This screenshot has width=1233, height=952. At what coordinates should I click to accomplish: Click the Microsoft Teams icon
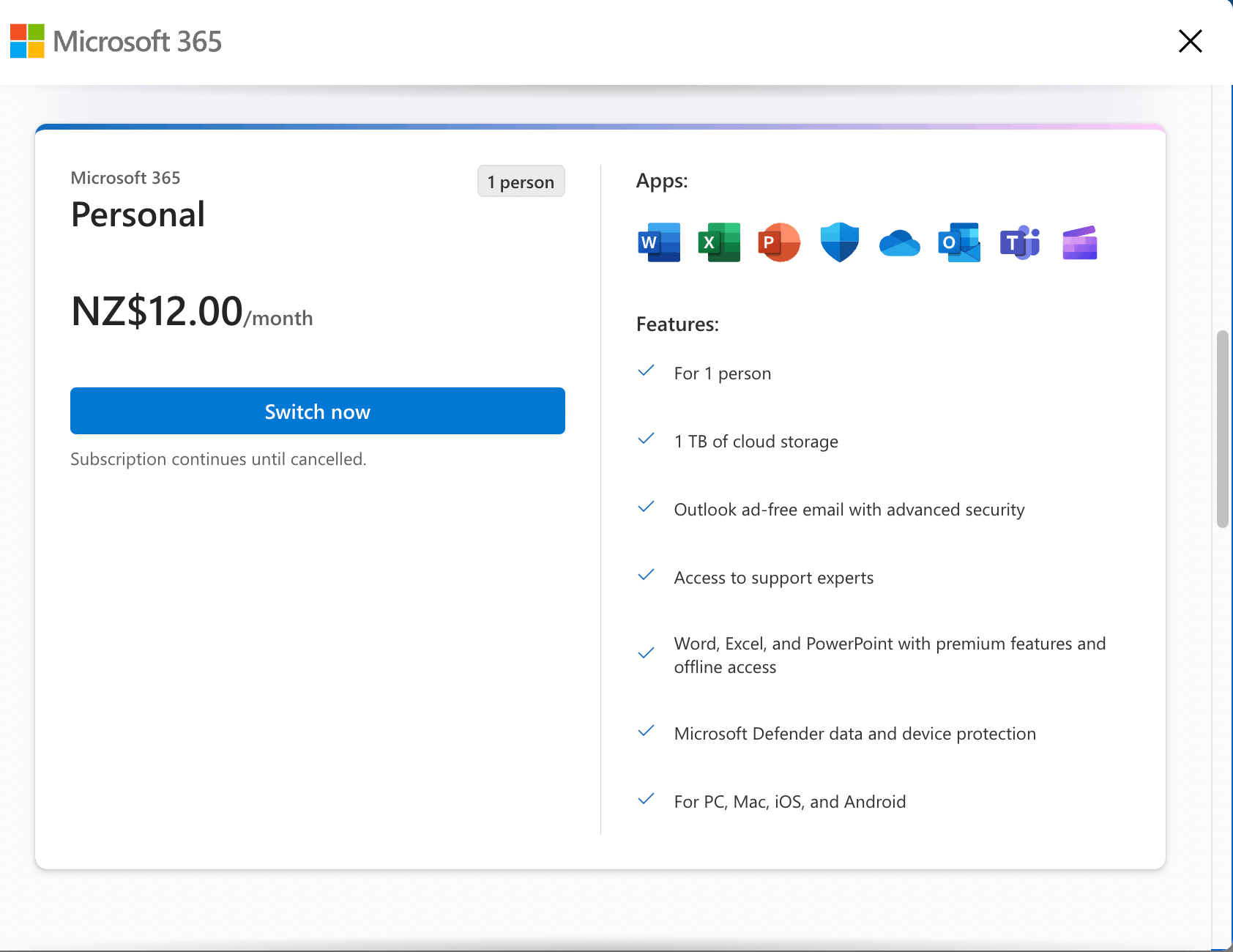(1020, 242)
